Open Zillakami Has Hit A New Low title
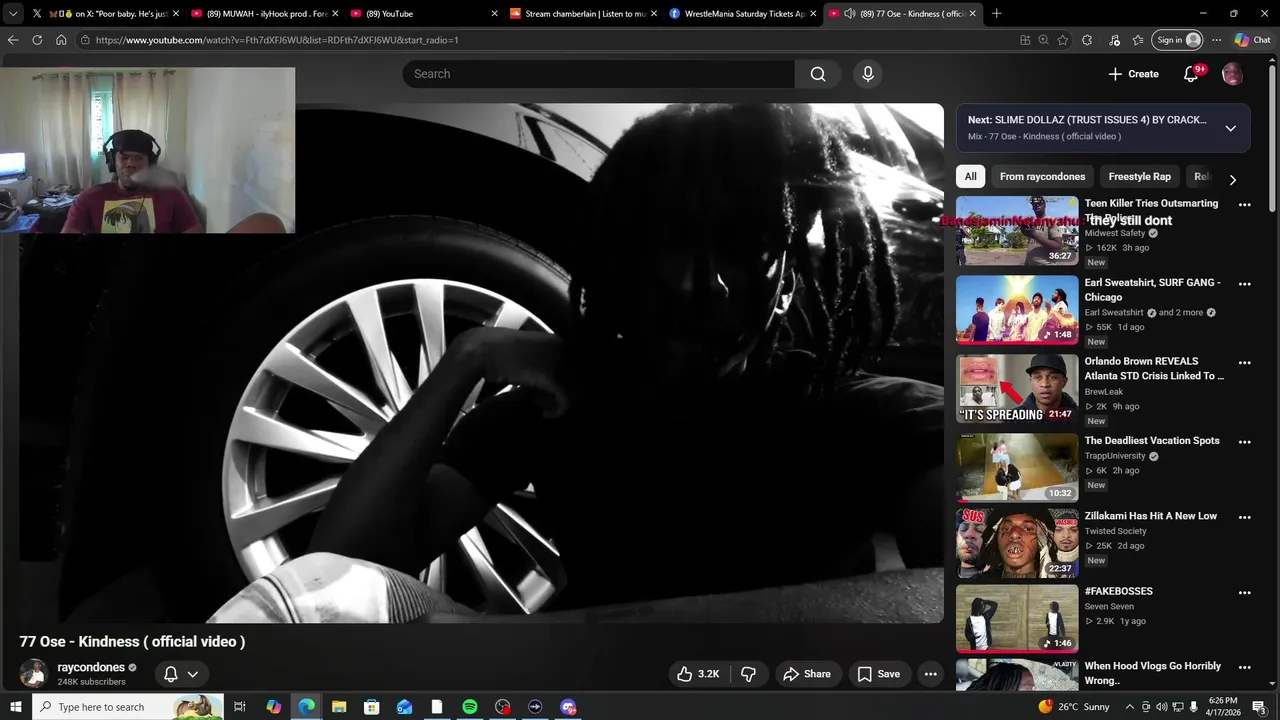1280x720 pixels. (x=1150, y=516)
